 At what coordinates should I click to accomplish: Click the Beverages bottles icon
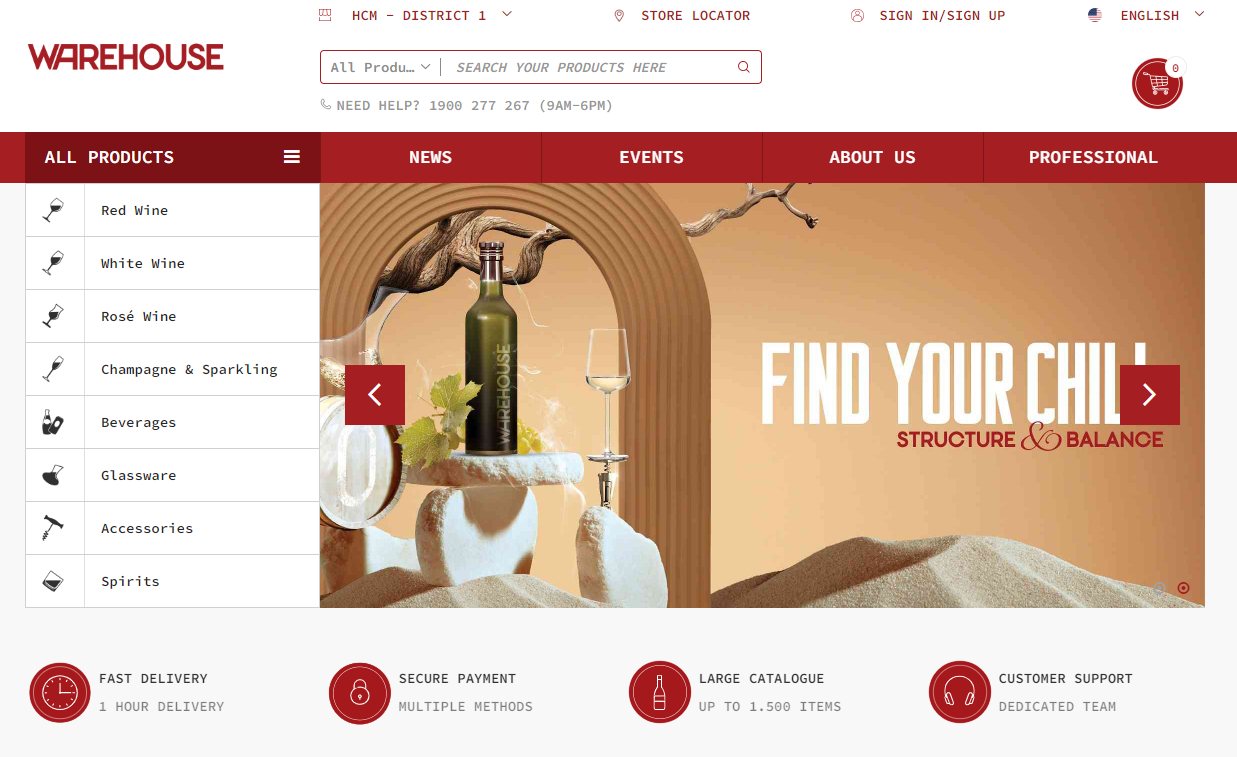pos(54,422)
